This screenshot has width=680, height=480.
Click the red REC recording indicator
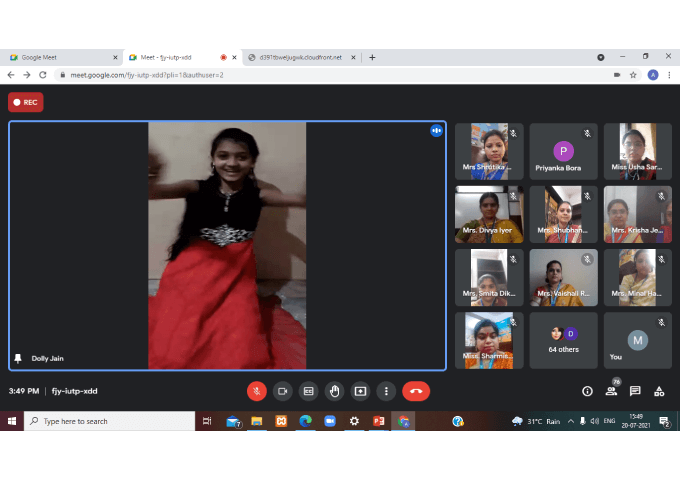point(26,102)
